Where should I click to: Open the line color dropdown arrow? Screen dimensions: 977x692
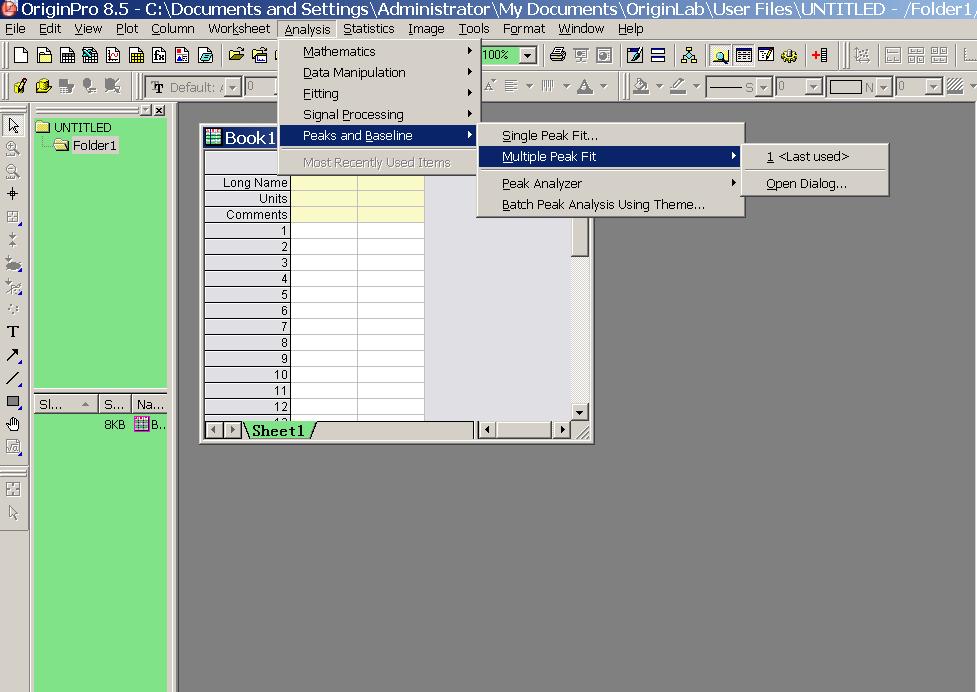pyautogui.click(x=697, y=87)
